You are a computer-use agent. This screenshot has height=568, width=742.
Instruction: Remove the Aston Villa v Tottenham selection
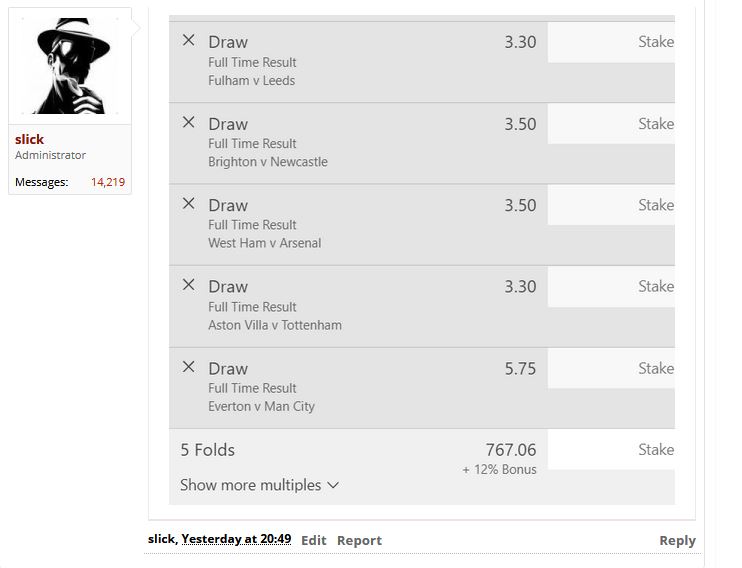tap(188, 285)
